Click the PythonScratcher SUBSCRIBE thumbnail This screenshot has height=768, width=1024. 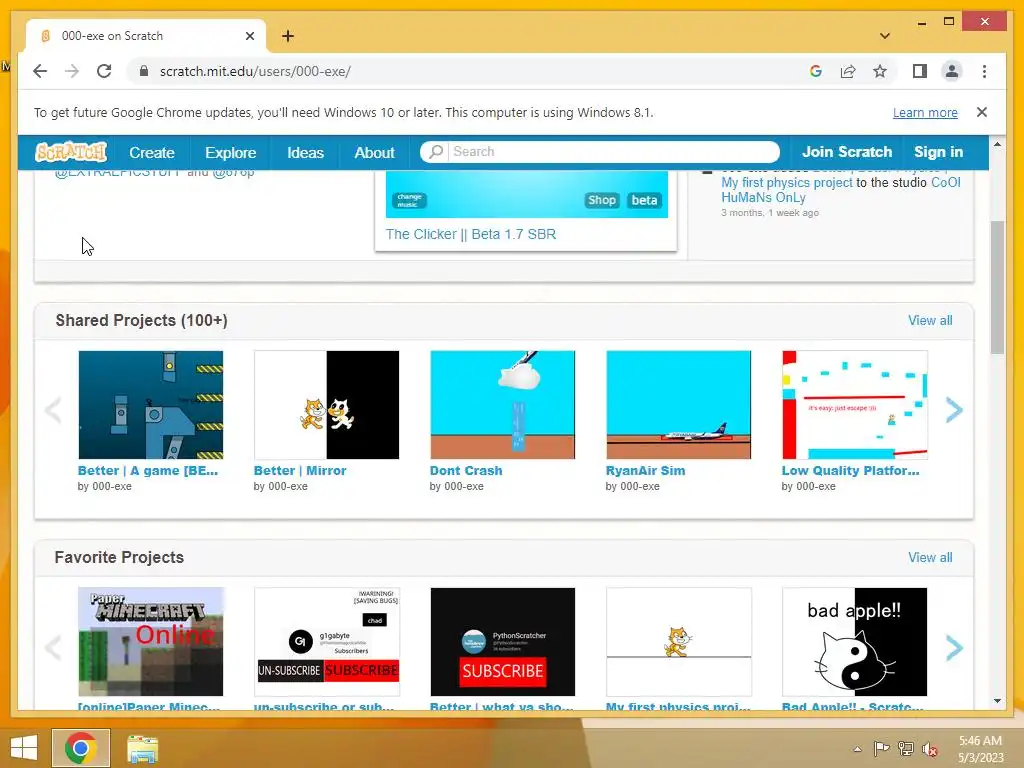click(x=502, y=641)
